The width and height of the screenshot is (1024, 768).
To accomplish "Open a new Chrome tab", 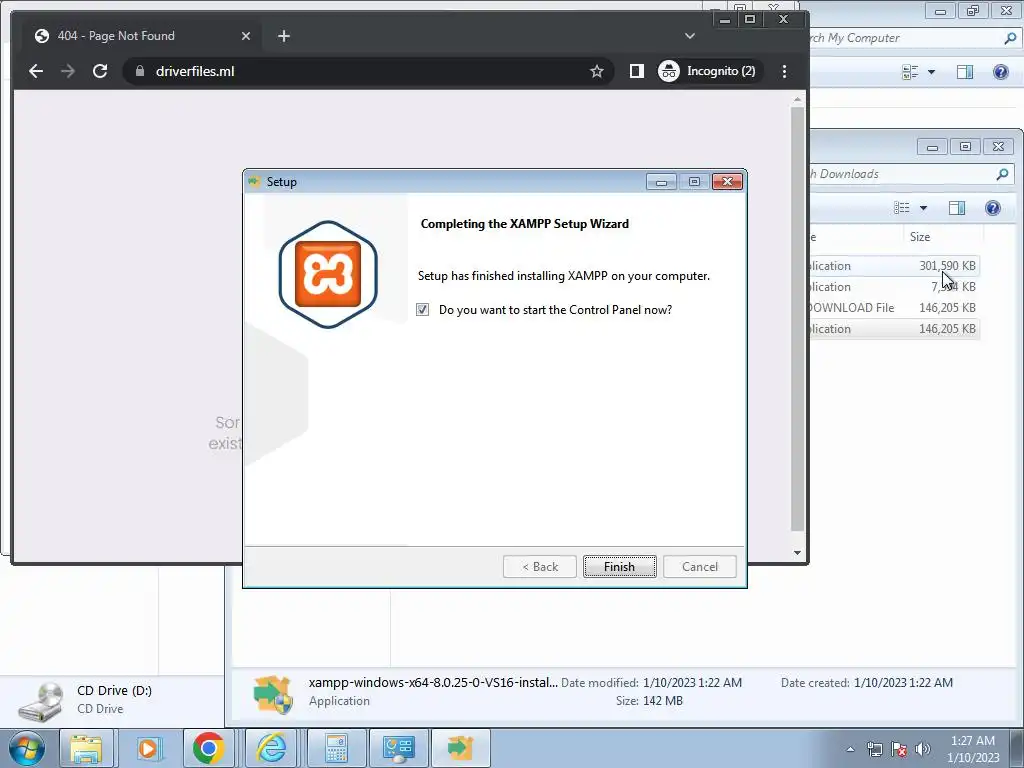I will [283, 36].
